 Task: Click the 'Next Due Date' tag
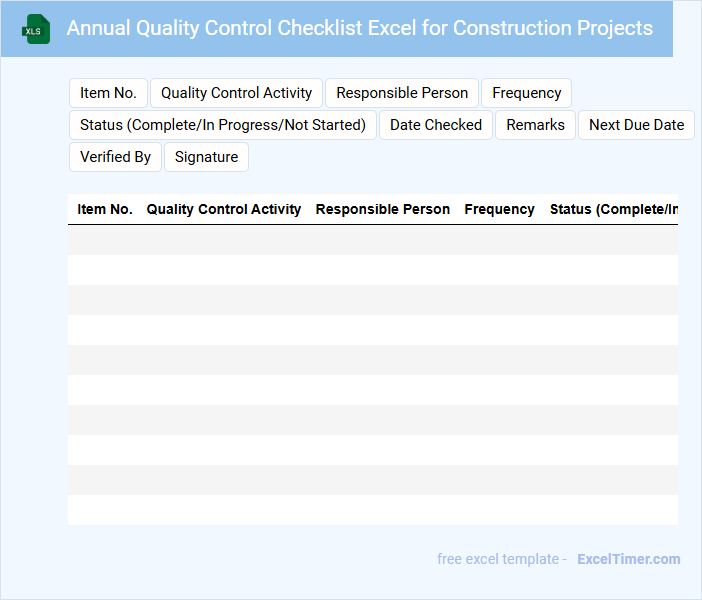(636, 125)
